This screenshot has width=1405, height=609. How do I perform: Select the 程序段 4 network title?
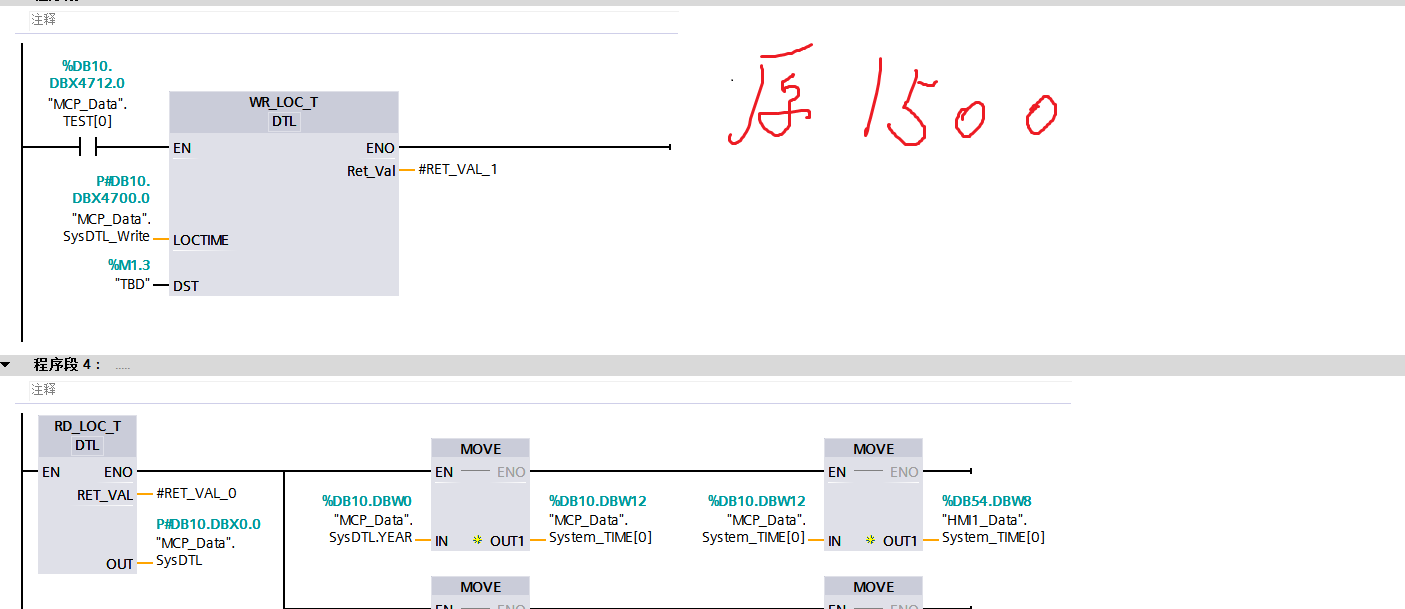tap(67, 365)
